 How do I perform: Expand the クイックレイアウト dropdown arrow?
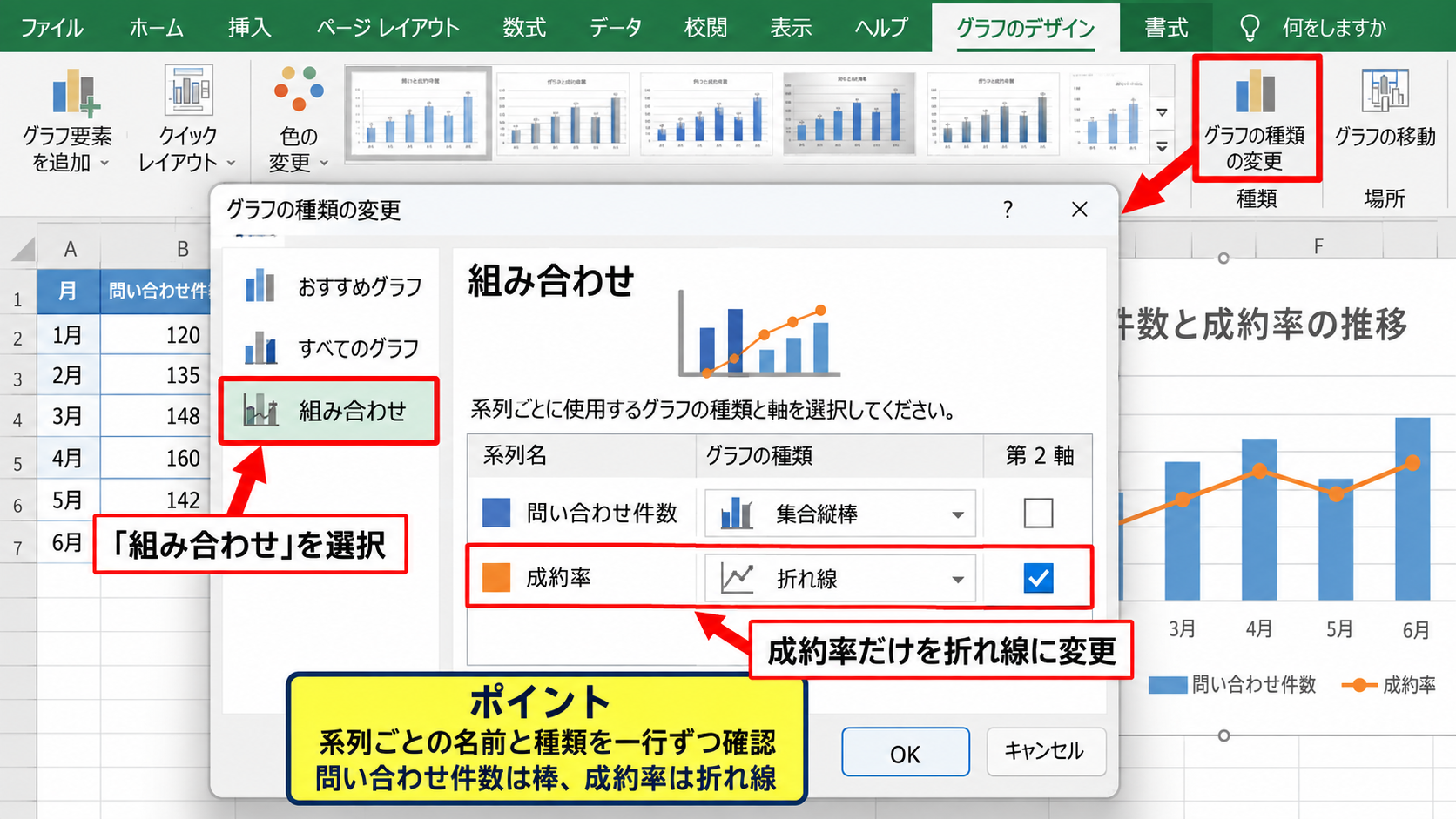[231, 163]
